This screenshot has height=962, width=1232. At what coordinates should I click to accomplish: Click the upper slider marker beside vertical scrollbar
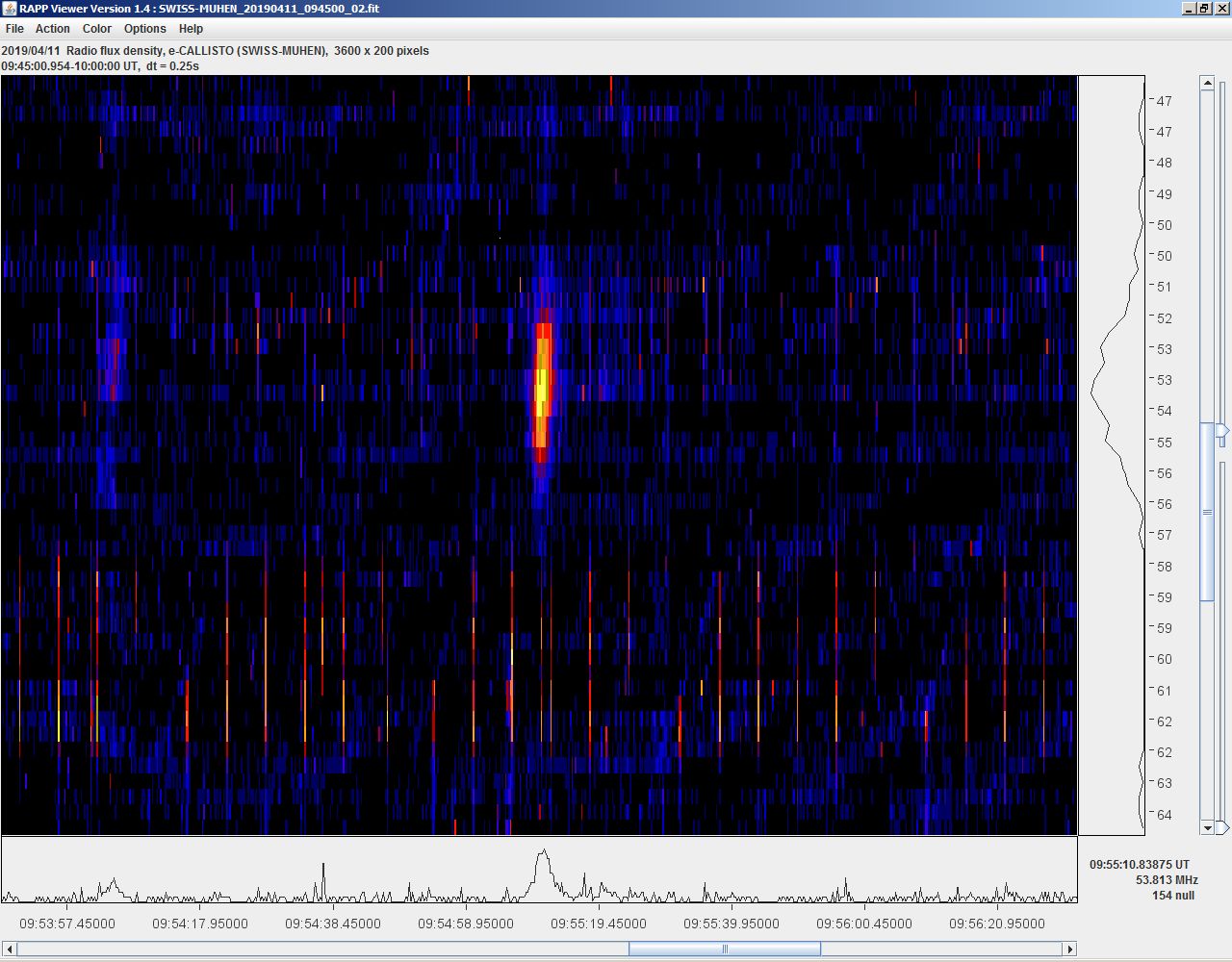1223,430
